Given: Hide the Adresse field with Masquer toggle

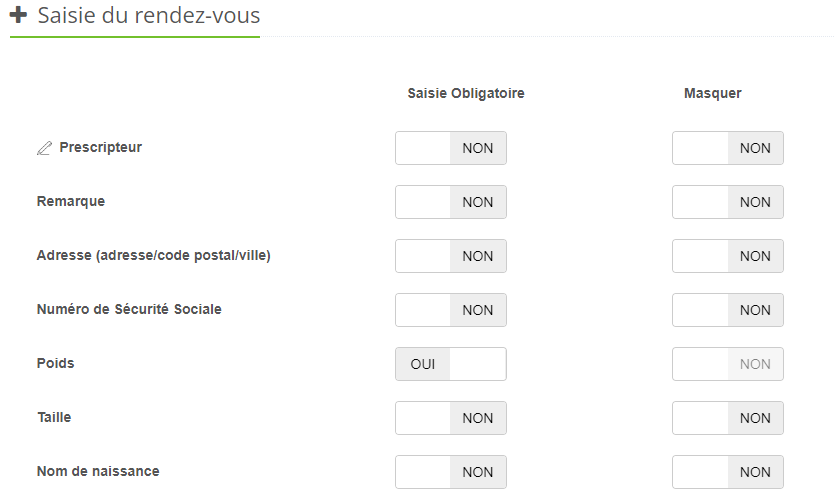Looking at the screenshot, I should pos(728,256).
